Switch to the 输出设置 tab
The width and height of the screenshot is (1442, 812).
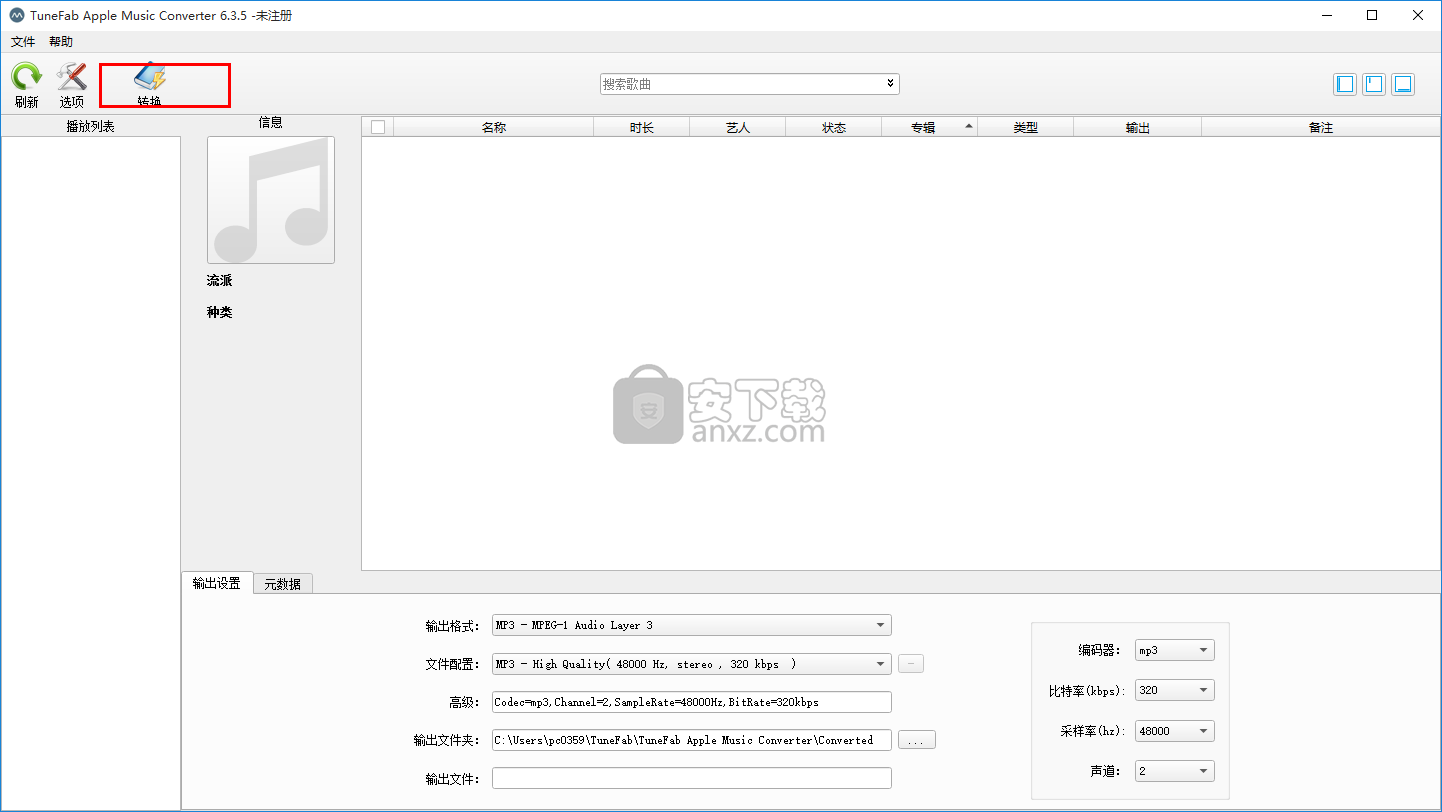click(x=217, y=583)
